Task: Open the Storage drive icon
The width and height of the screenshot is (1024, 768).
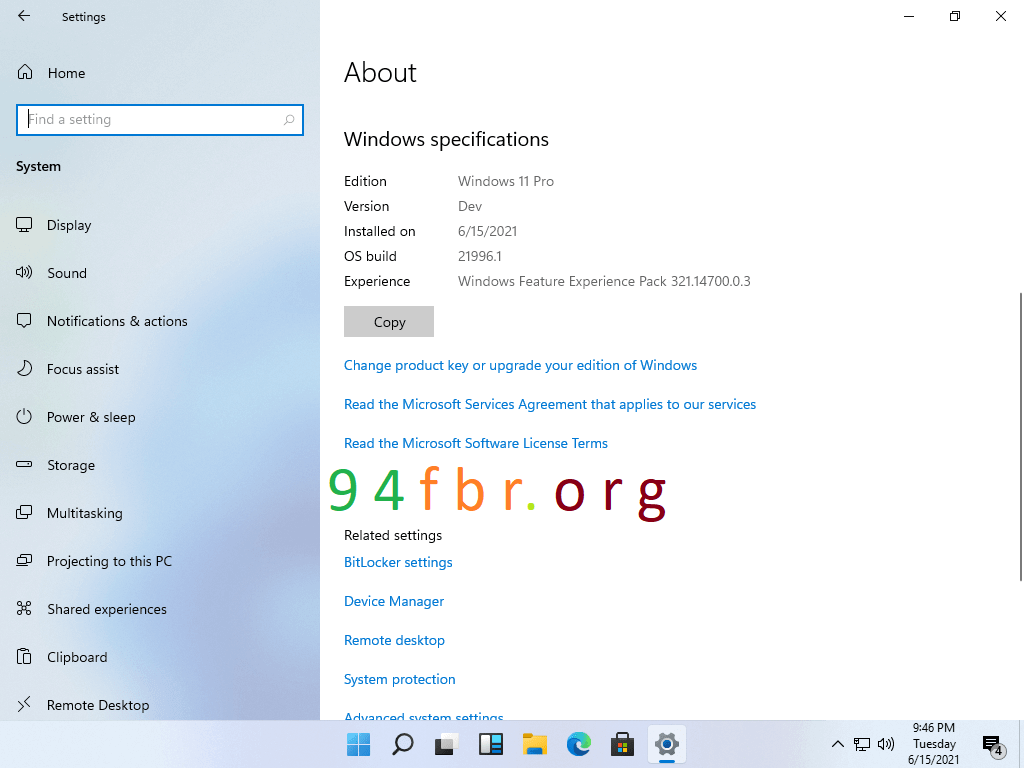Action: (x=24, y=464)
